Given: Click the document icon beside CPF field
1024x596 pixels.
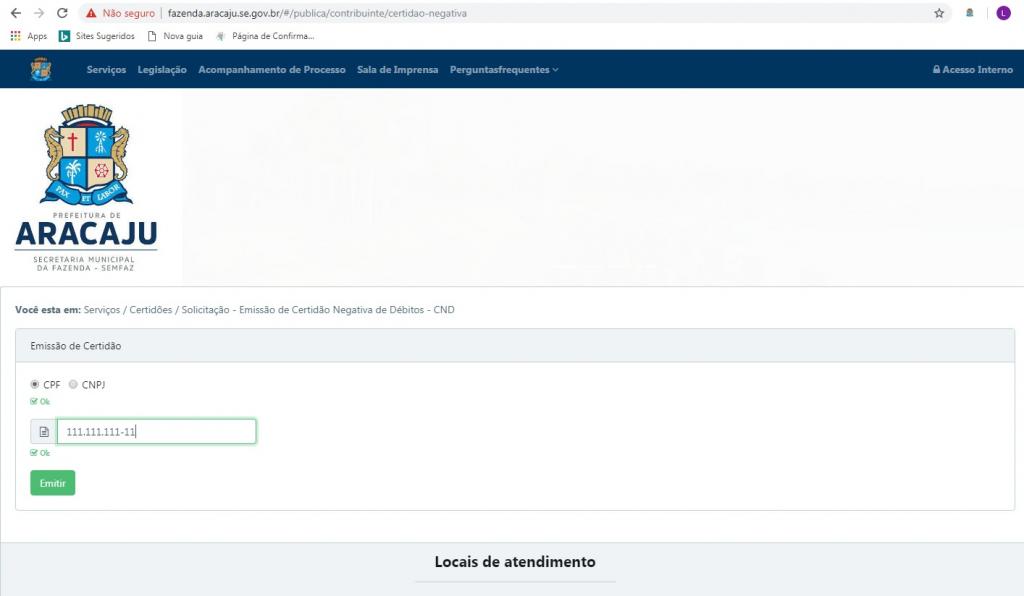Looking at the screenshot, I should [x=44, y=432].
